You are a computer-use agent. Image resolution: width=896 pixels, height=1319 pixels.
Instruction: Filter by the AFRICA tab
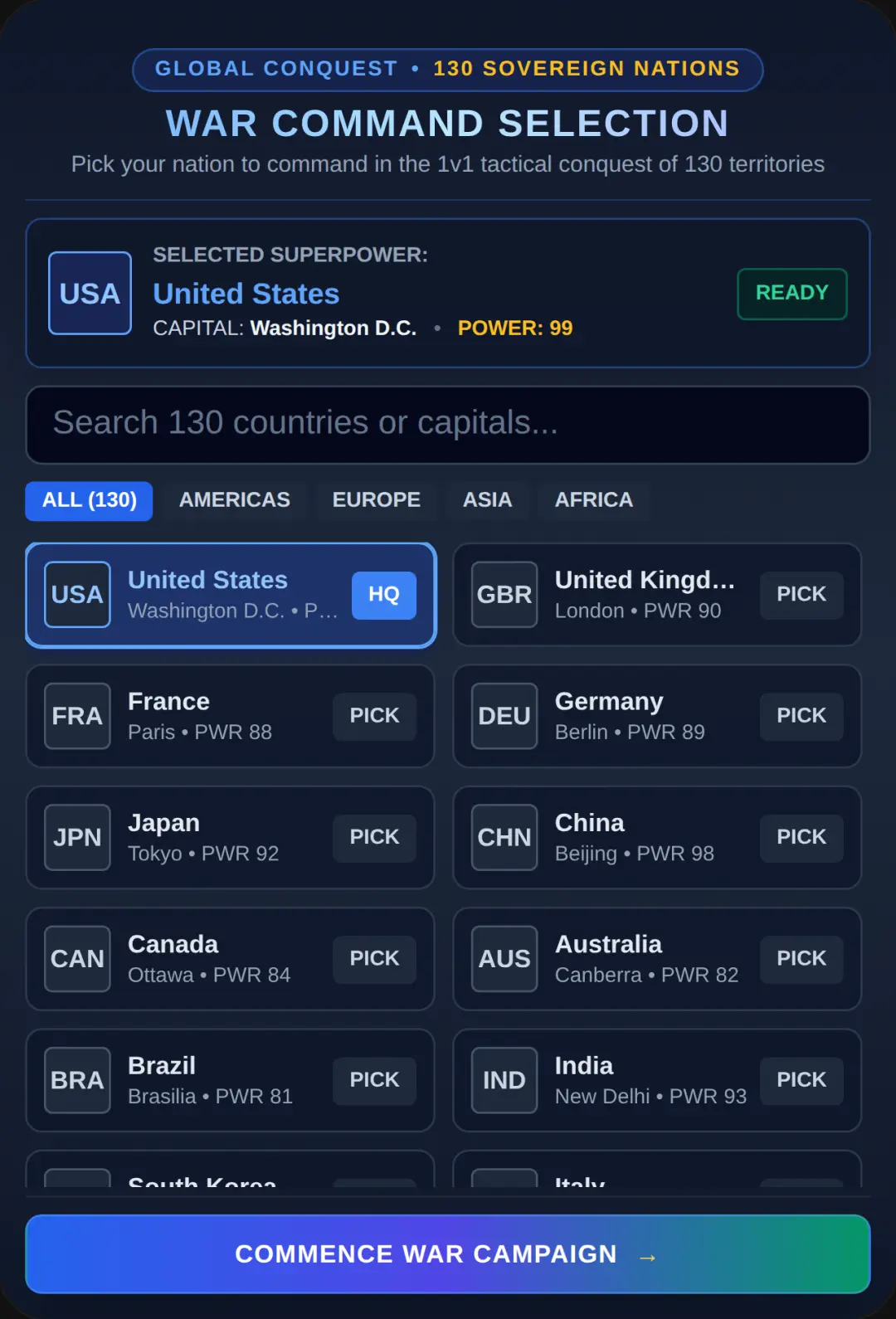[x=594, y=500]
